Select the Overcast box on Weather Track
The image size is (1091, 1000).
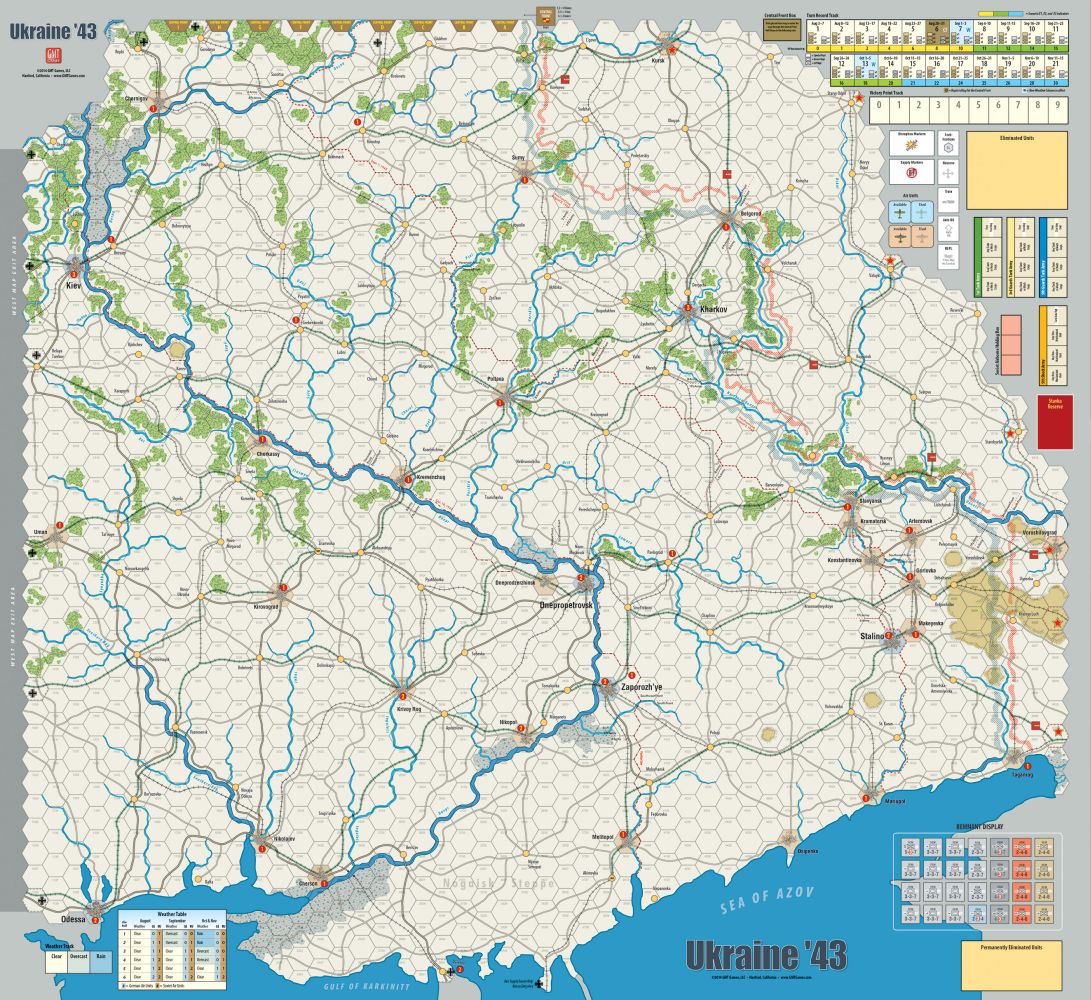(79, 962)
